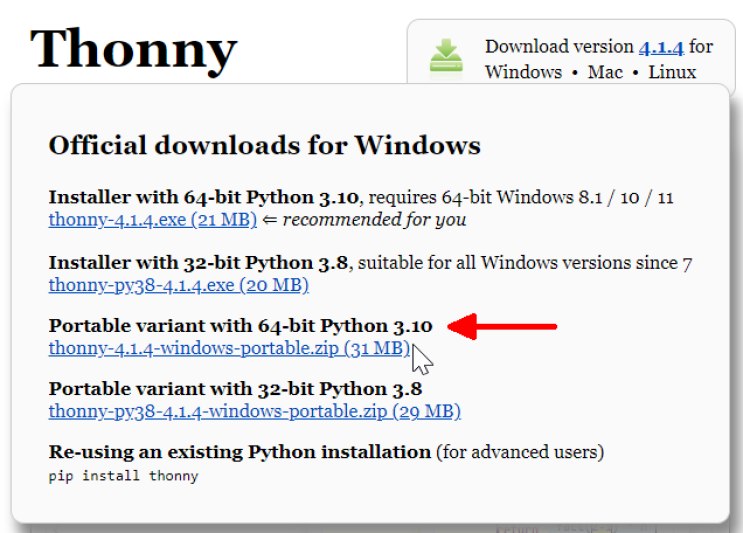The image size is (743, 533).
Task: Select Mac in the download platform list
Action: click(604, 72)
